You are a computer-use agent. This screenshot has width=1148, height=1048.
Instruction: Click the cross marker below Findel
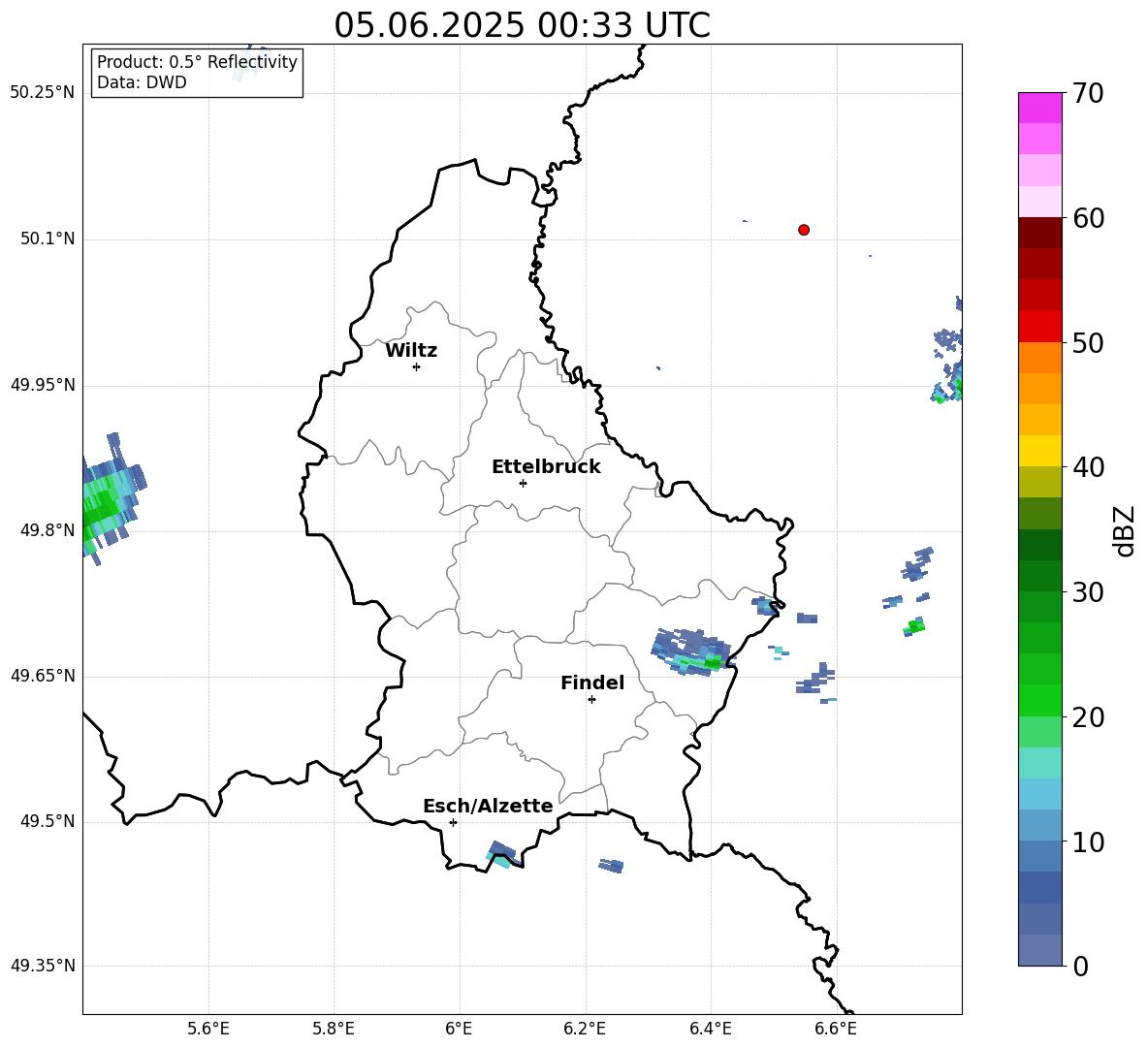tap(591, 700)
